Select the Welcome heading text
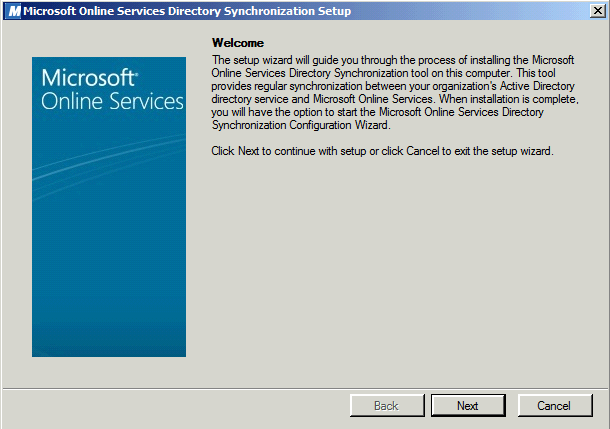 238,43
